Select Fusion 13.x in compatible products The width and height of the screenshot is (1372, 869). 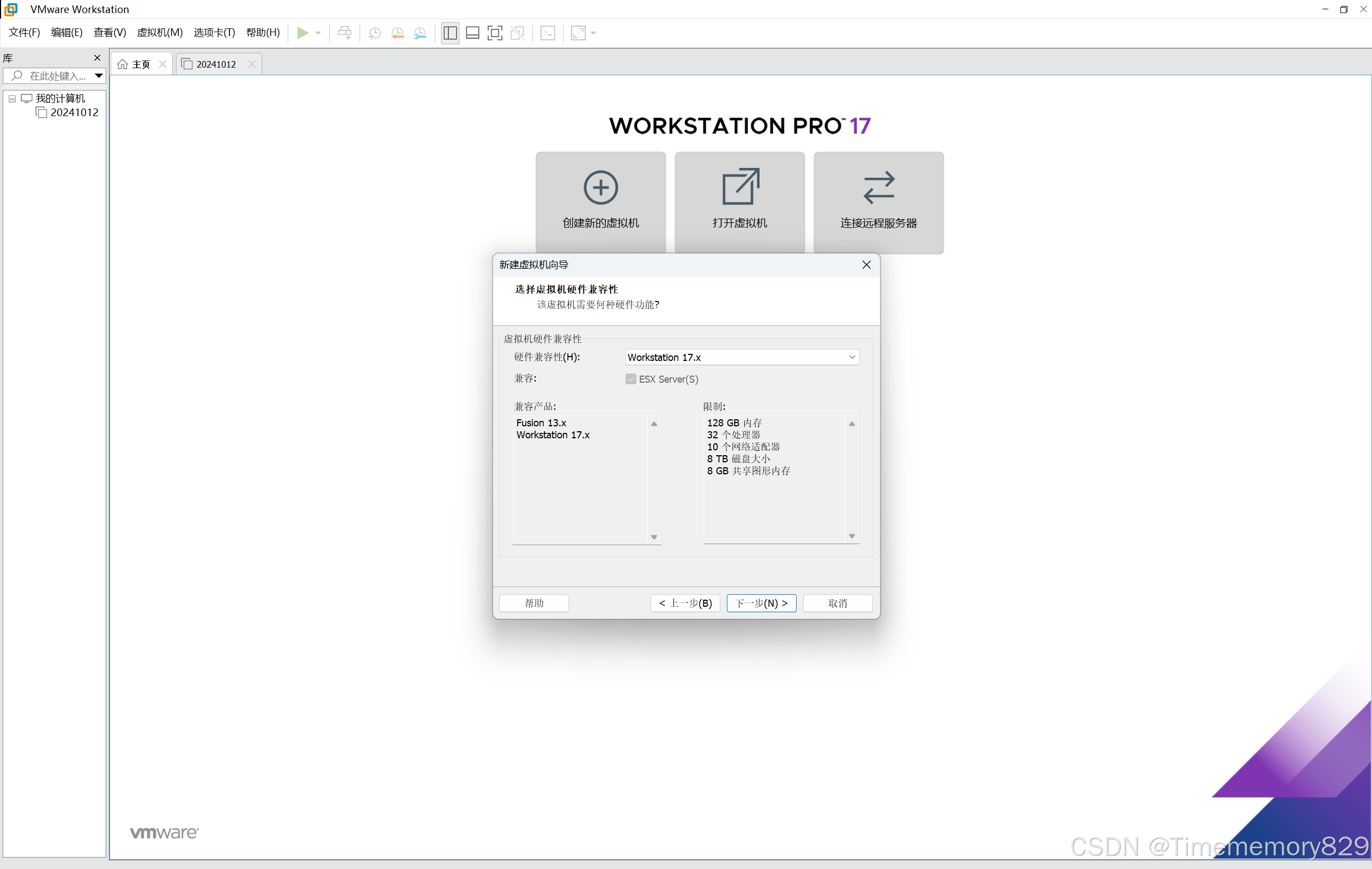(541, 423)
